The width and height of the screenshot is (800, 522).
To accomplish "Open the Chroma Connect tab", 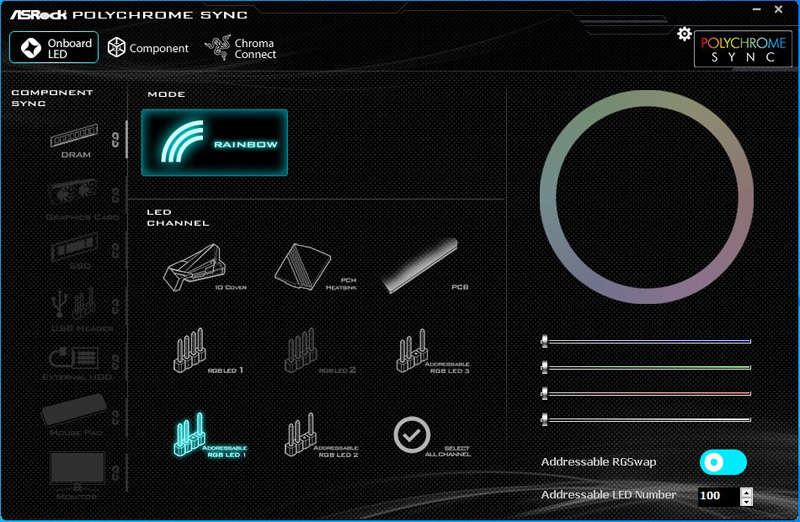I will coord(240,48).
